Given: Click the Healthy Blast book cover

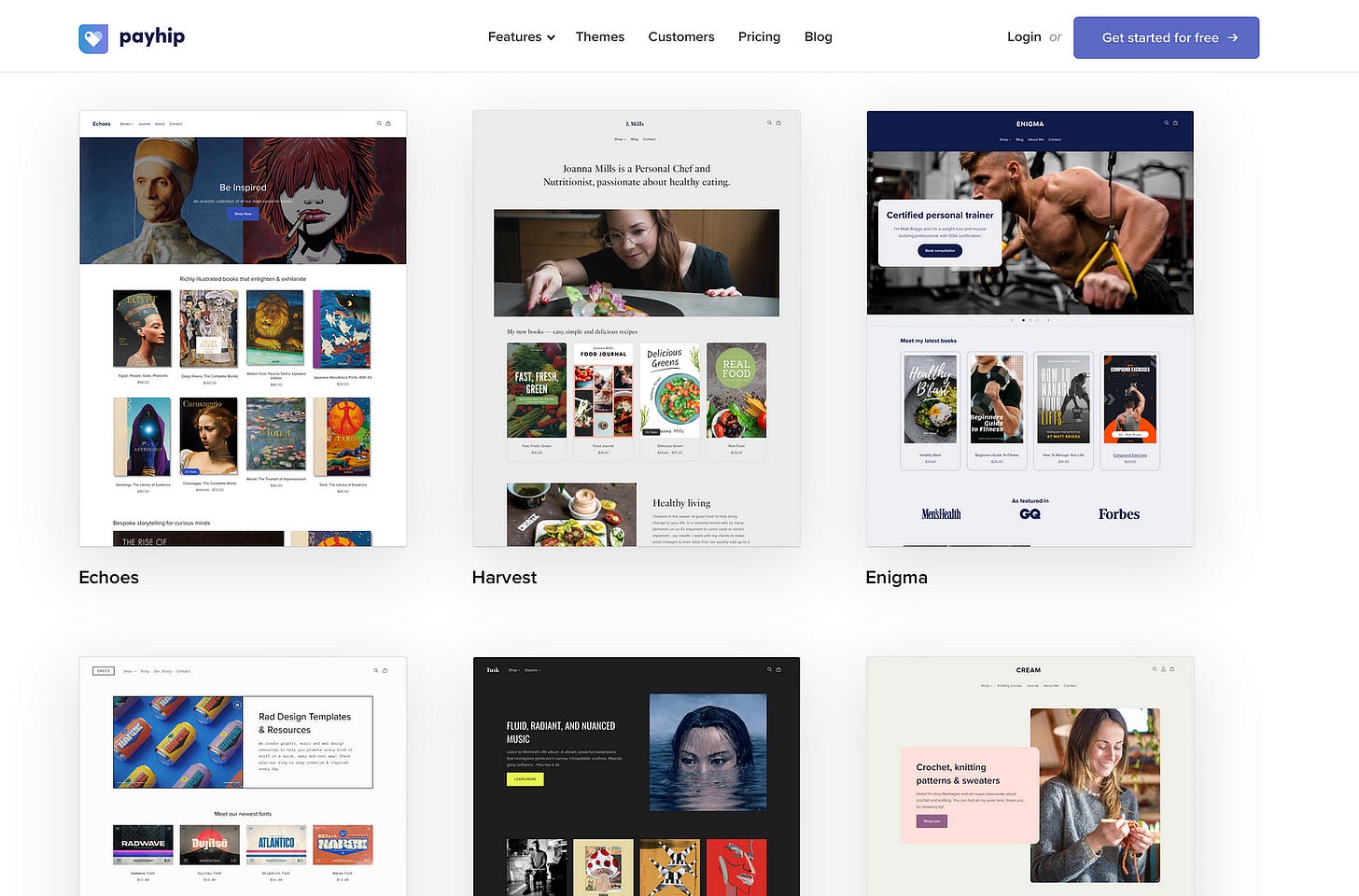Looking at the screenshot, I should [x=931, y=399].
